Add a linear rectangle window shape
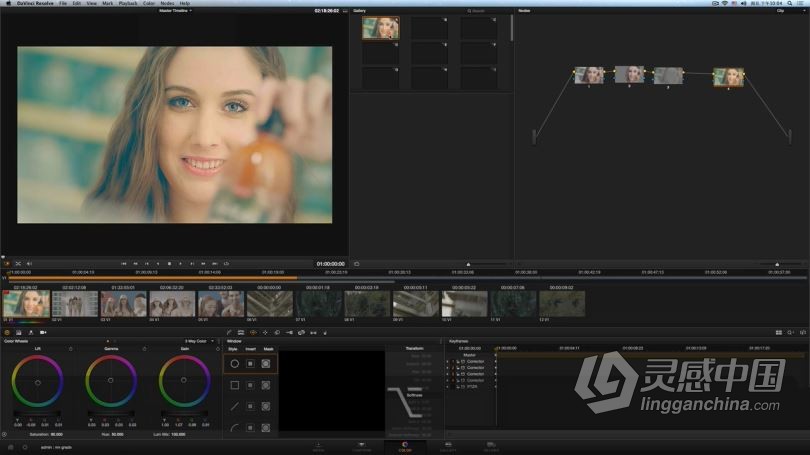Image resolution: width=810 pixels, height=455 pixels. coord(235,385)
